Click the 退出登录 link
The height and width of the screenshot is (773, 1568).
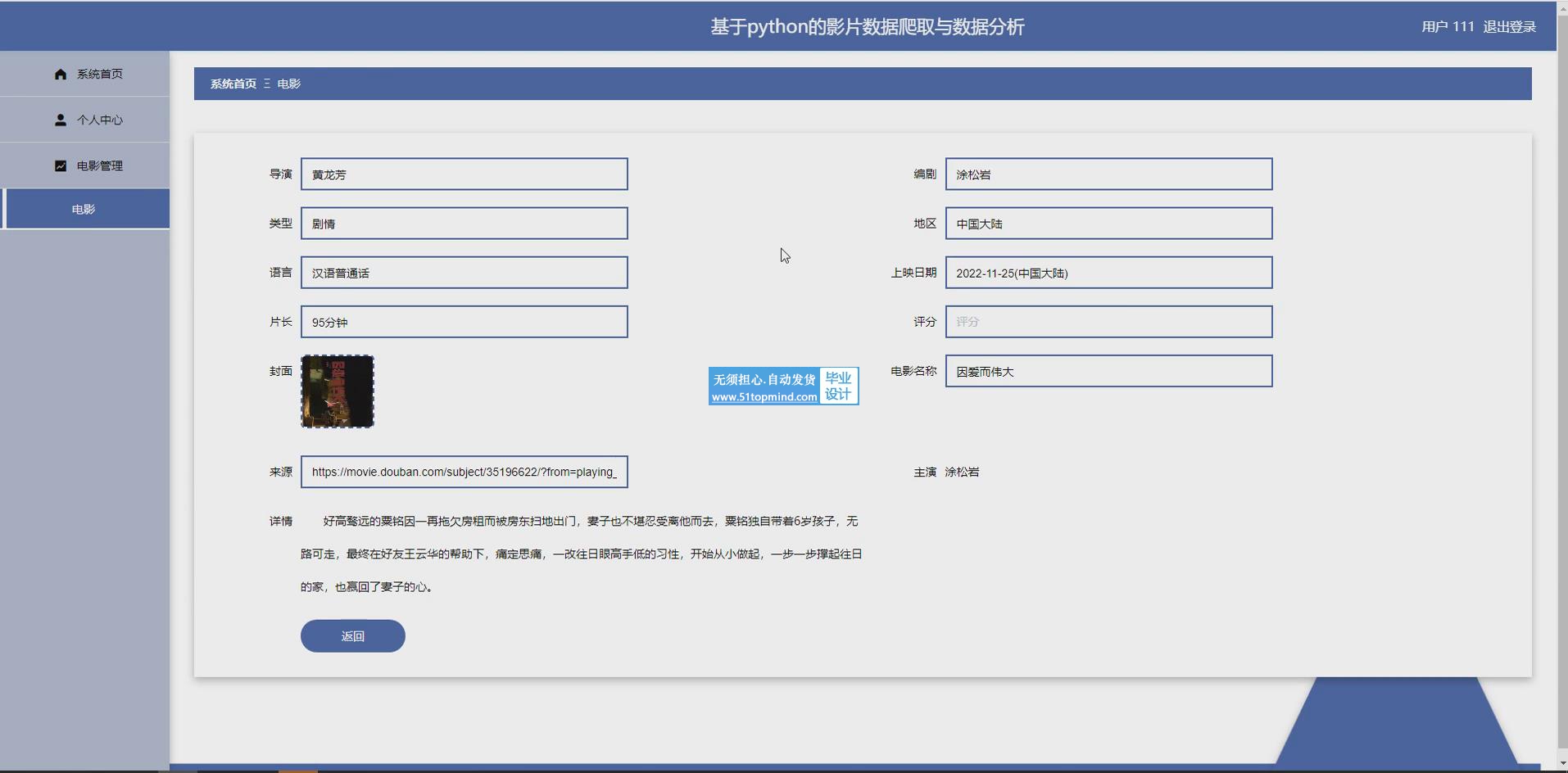click(1509, 26)
